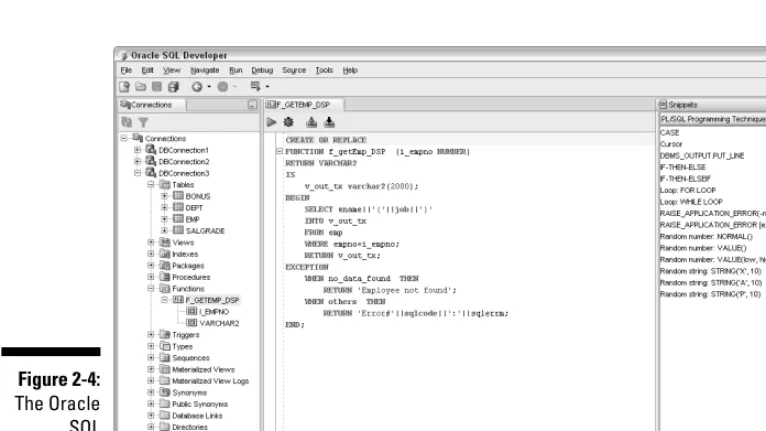The height and width of the screenshot is (431, 766).
Task: Open the PL/SQL Programming Techniques dropdown
Action: pos(713,119)
